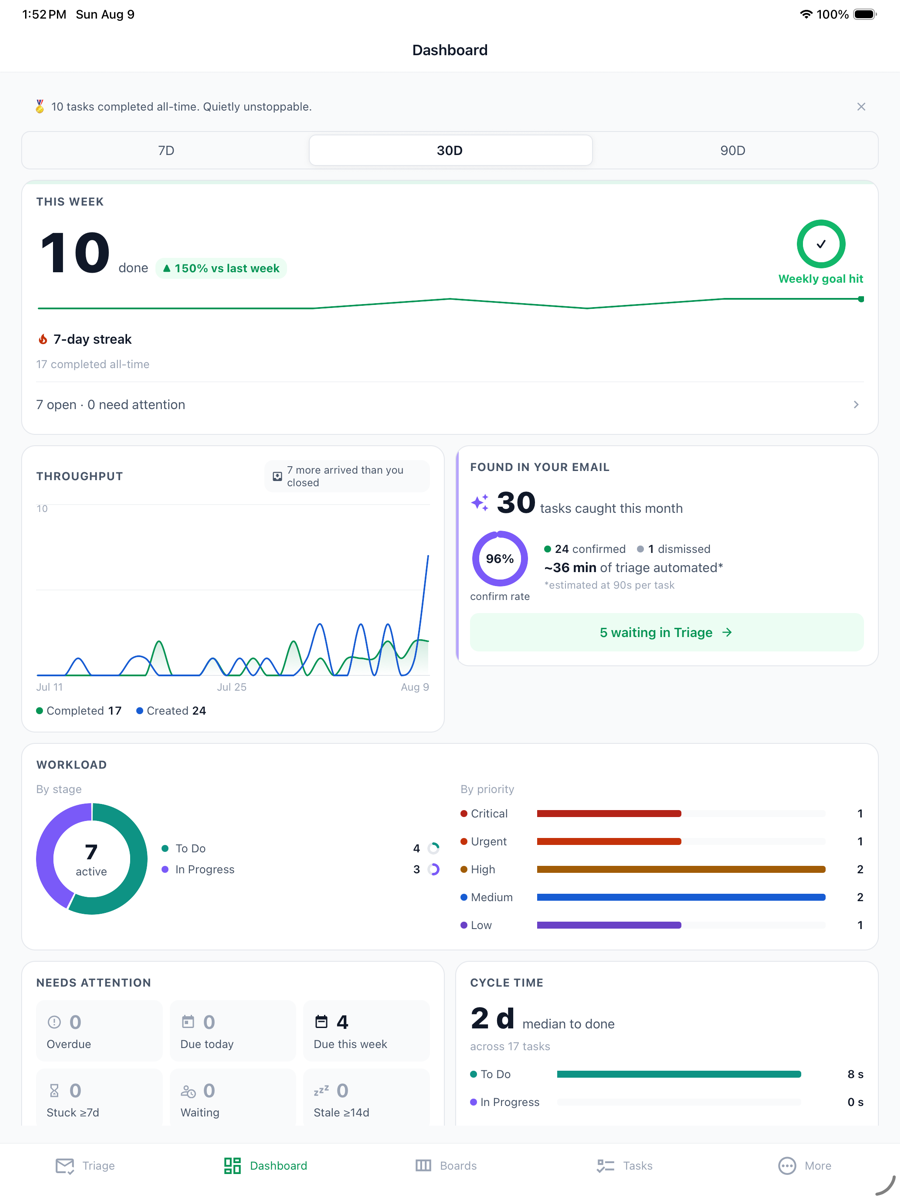Click the Medium priority bar
Image resolution: width=900 pixels, height=1200 pixels.
pyautogui.click(x=681, y=898)
